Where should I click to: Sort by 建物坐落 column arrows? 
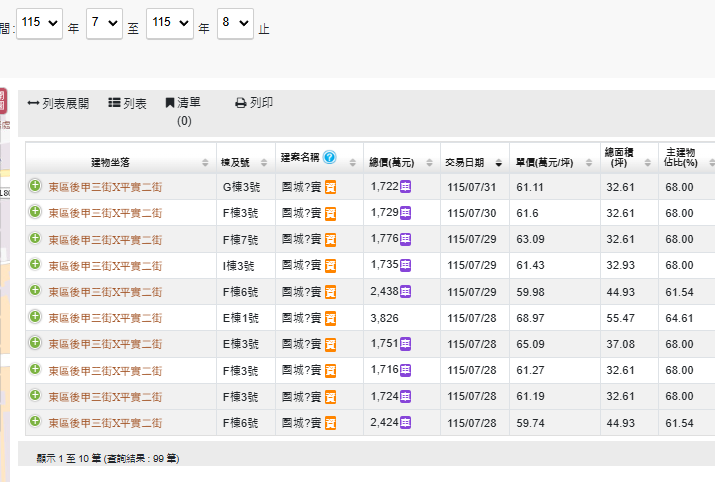coord(205,163)
